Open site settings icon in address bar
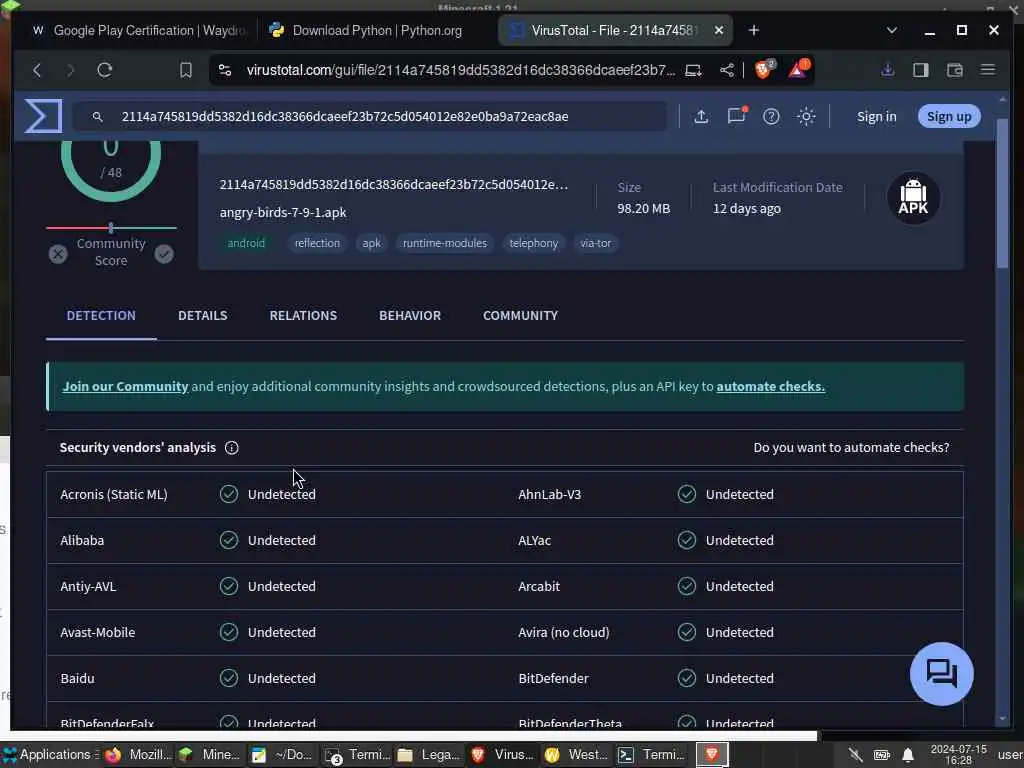 (225, 70)
